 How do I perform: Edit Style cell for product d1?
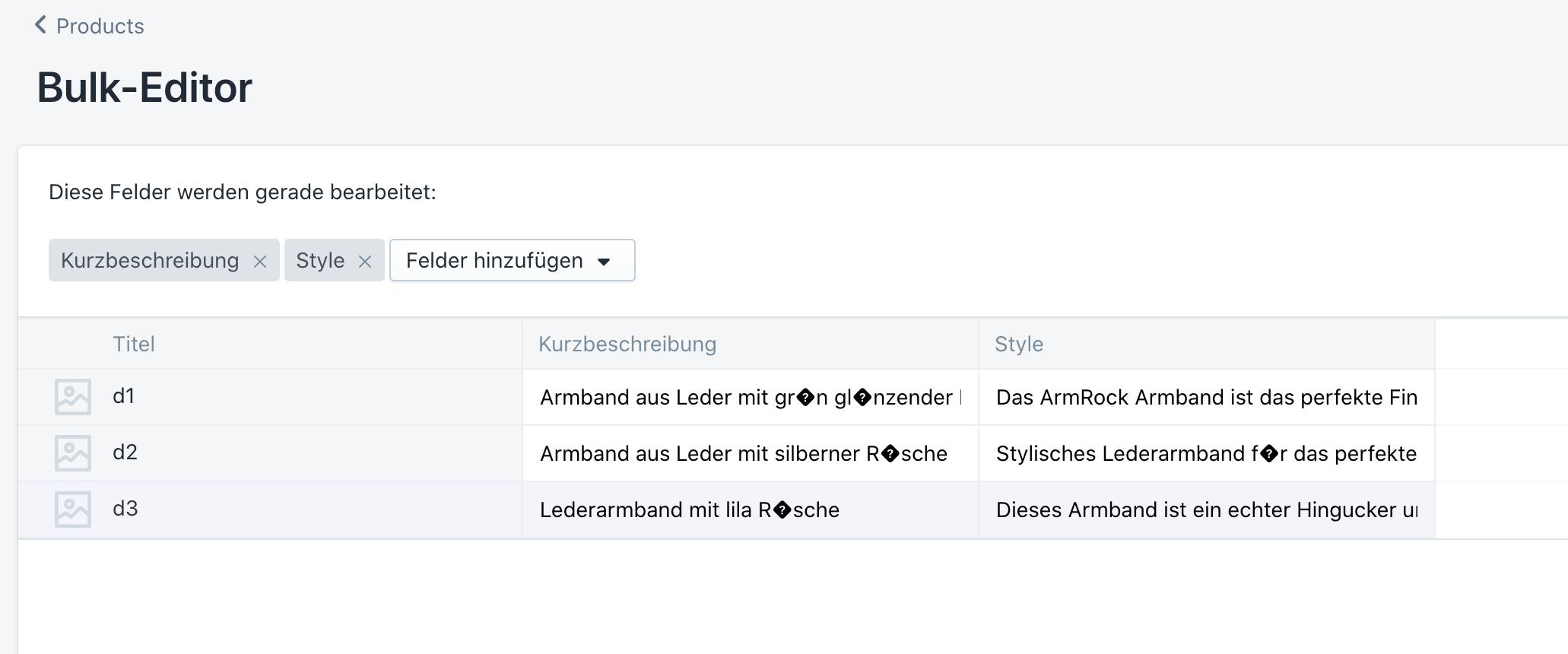[1206, 397]
